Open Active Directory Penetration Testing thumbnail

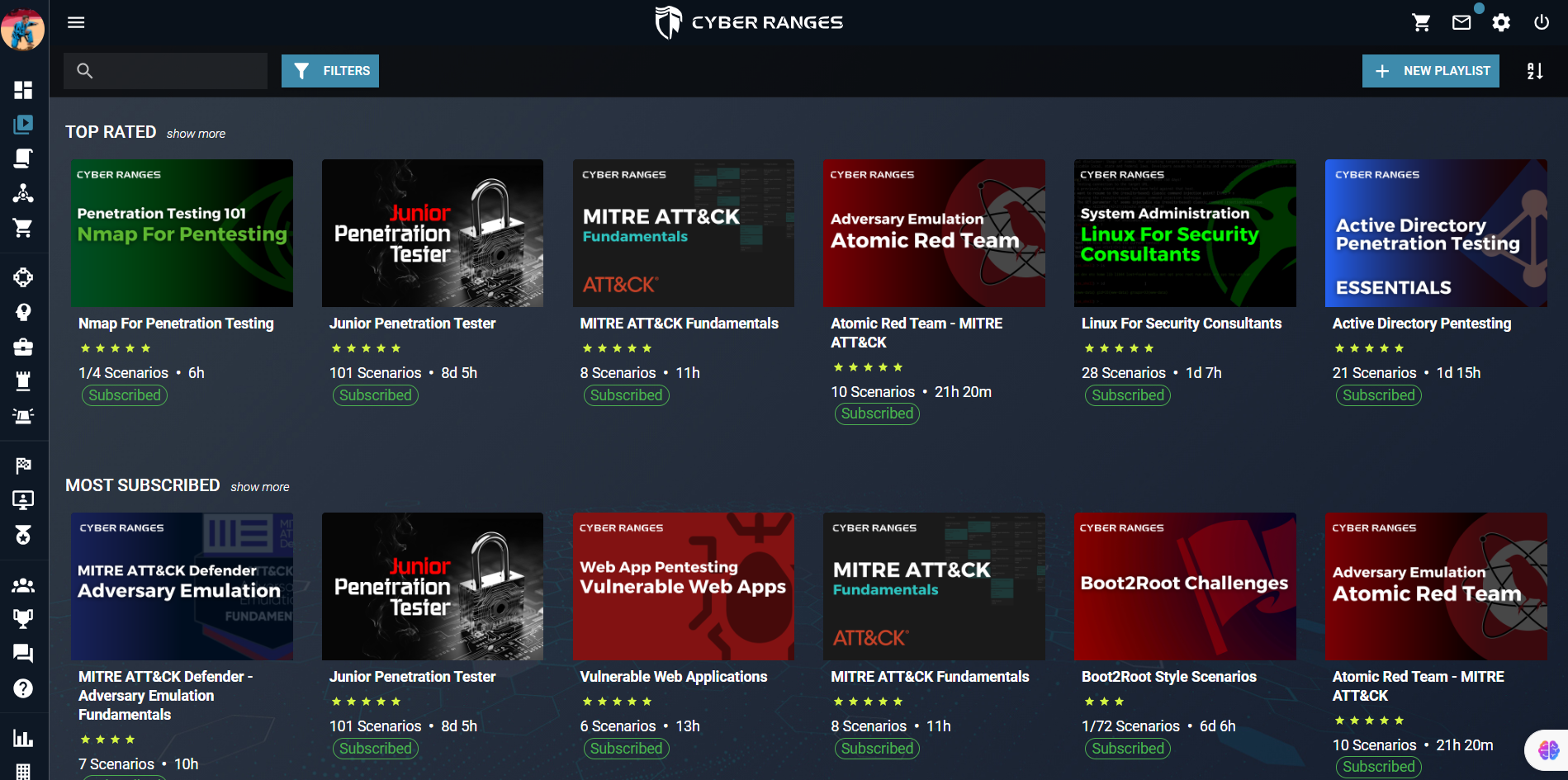[1436, 233]
